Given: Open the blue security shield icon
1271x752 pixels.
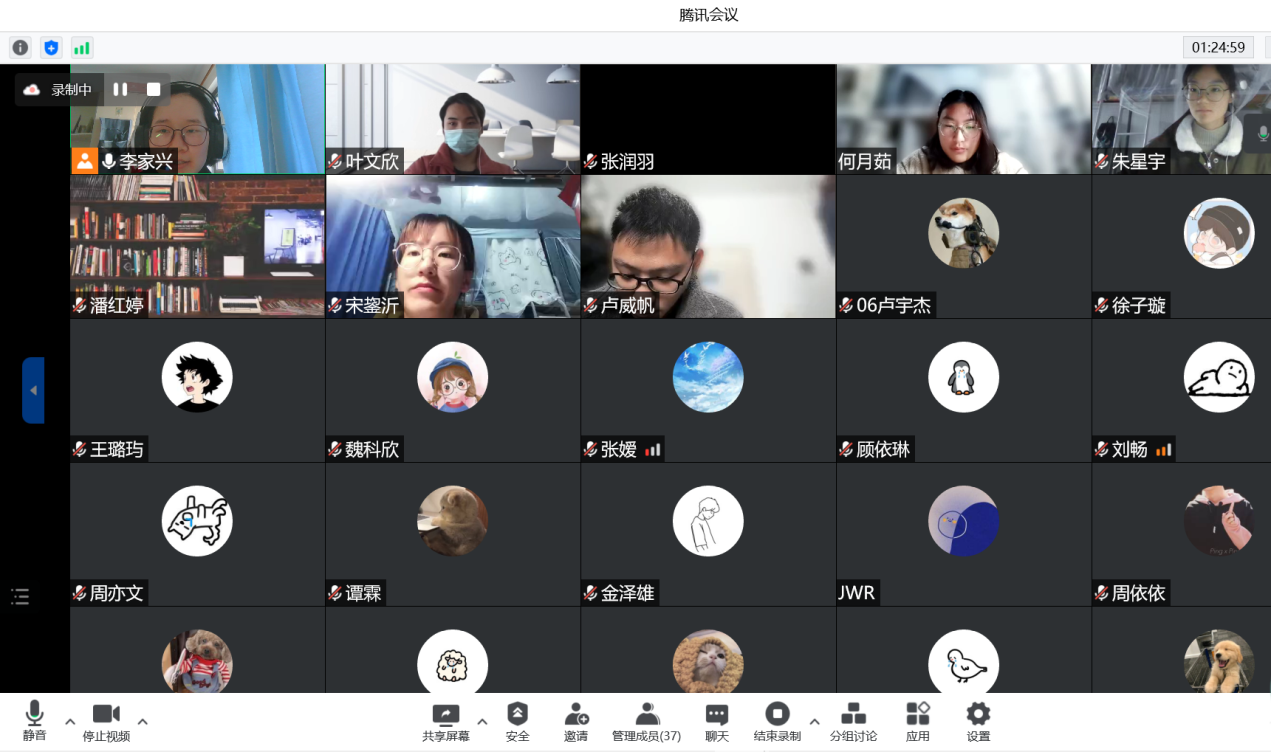Looking at the screenshot, I should point(51,48).
